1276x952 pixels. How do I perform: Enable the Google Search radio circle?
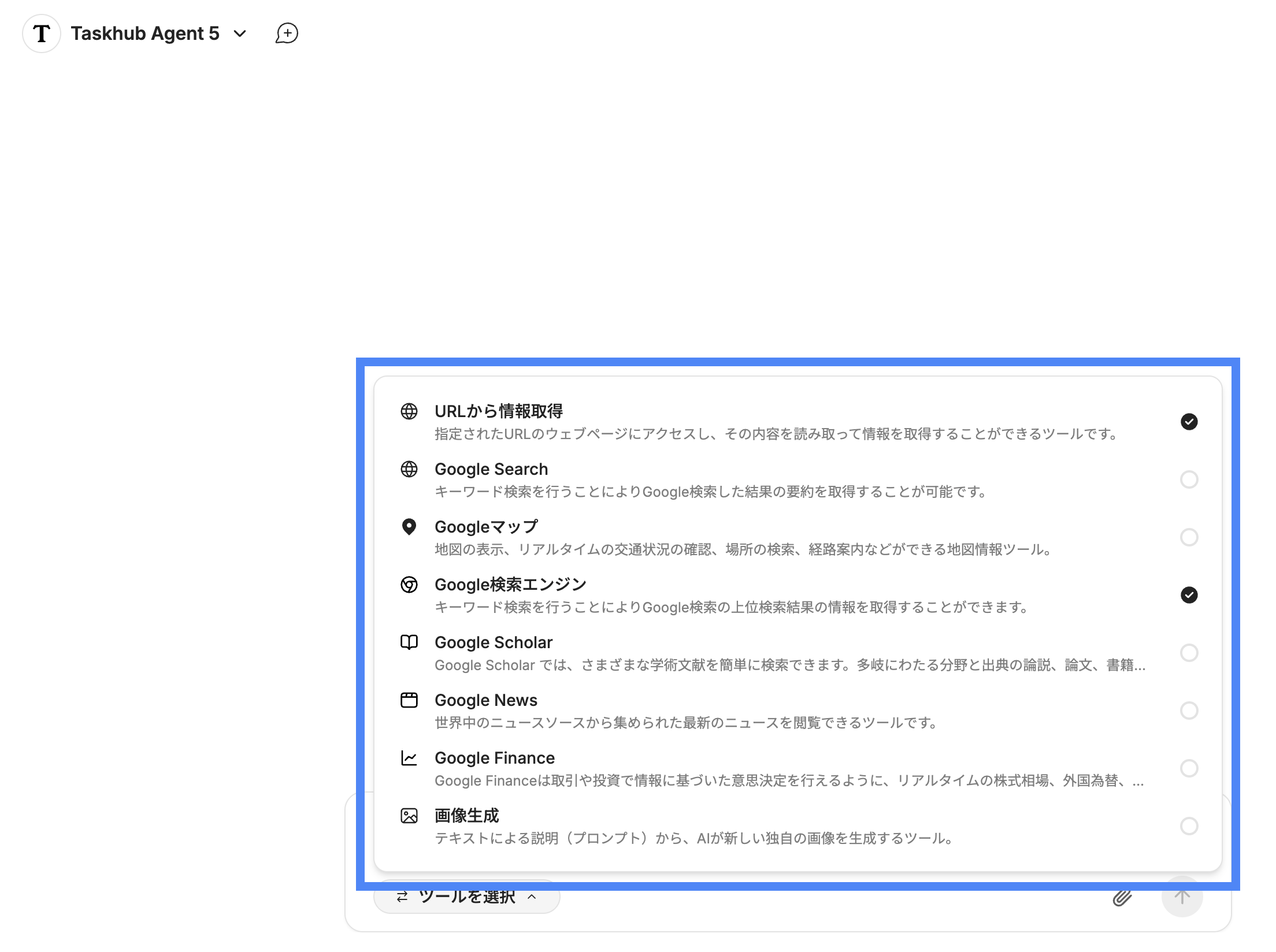click(x=1189, y=479)
